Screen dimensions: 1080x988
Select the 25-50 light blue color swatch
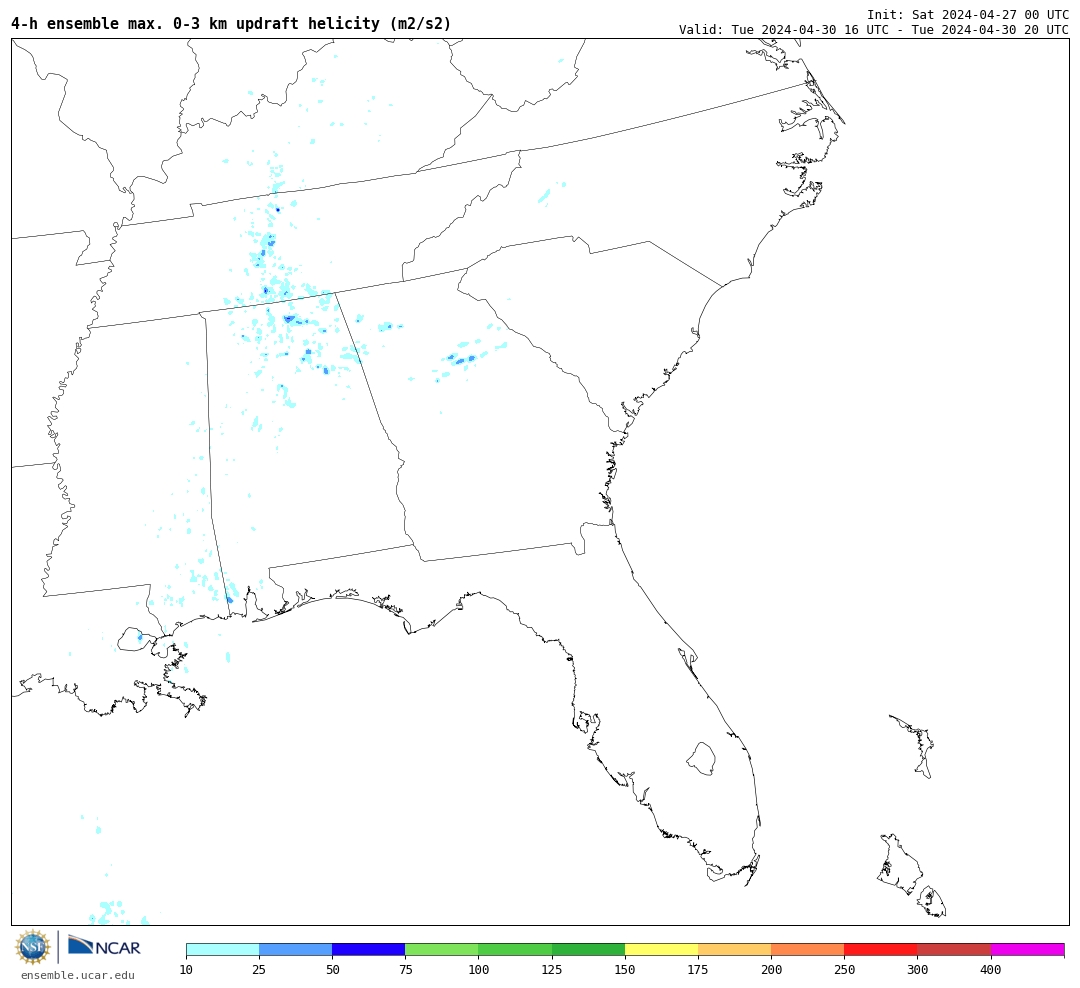(x=295, y=949)
